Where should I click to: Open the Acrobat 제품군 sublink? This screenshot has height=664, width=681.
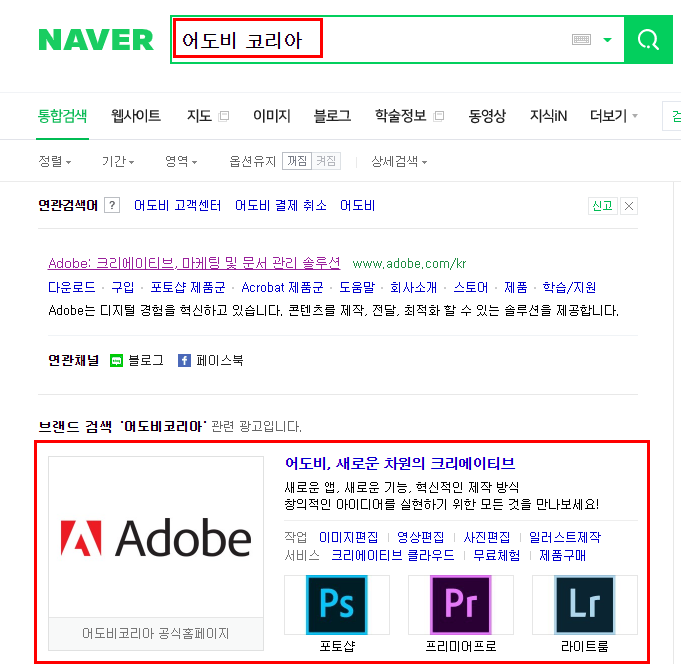click(282, 287)
